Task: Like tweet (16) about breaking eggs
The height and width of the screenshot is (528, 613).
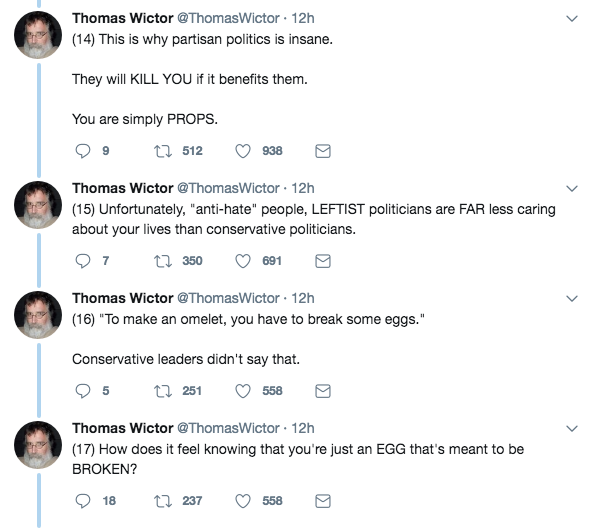Action: click(241, 391)
